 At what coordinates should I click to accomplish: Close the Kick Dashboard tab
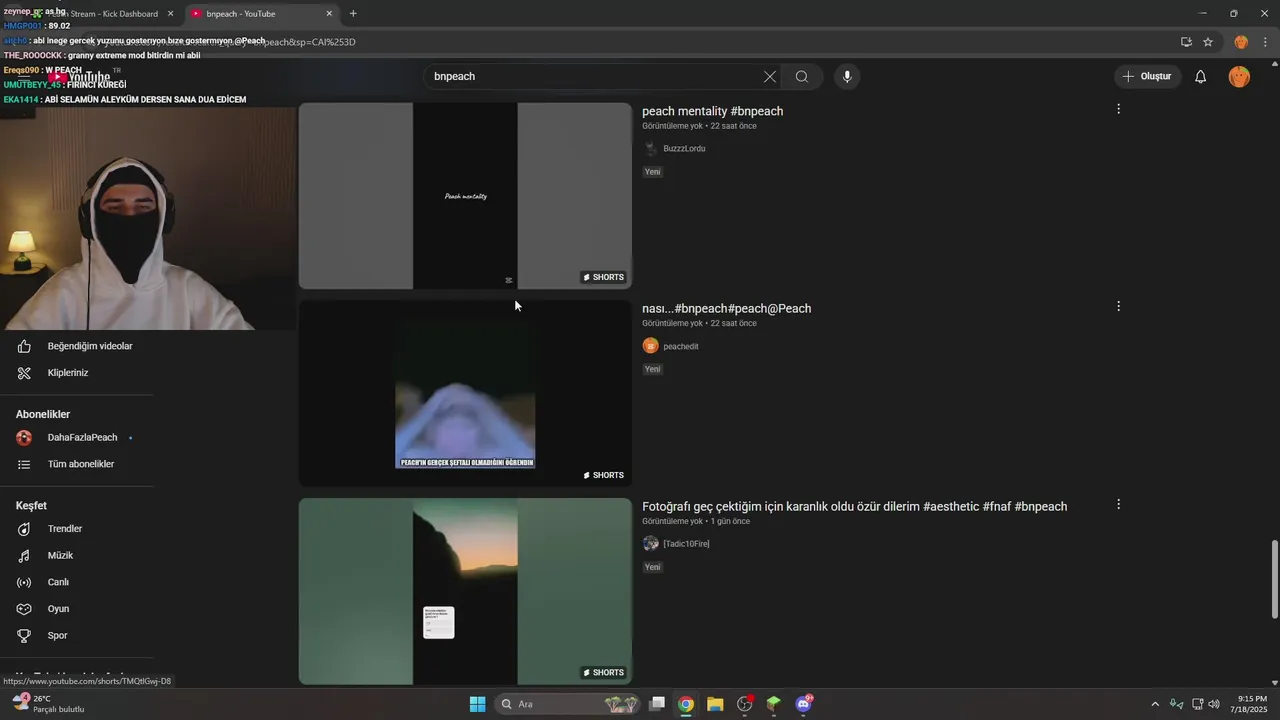coord(170,14)
